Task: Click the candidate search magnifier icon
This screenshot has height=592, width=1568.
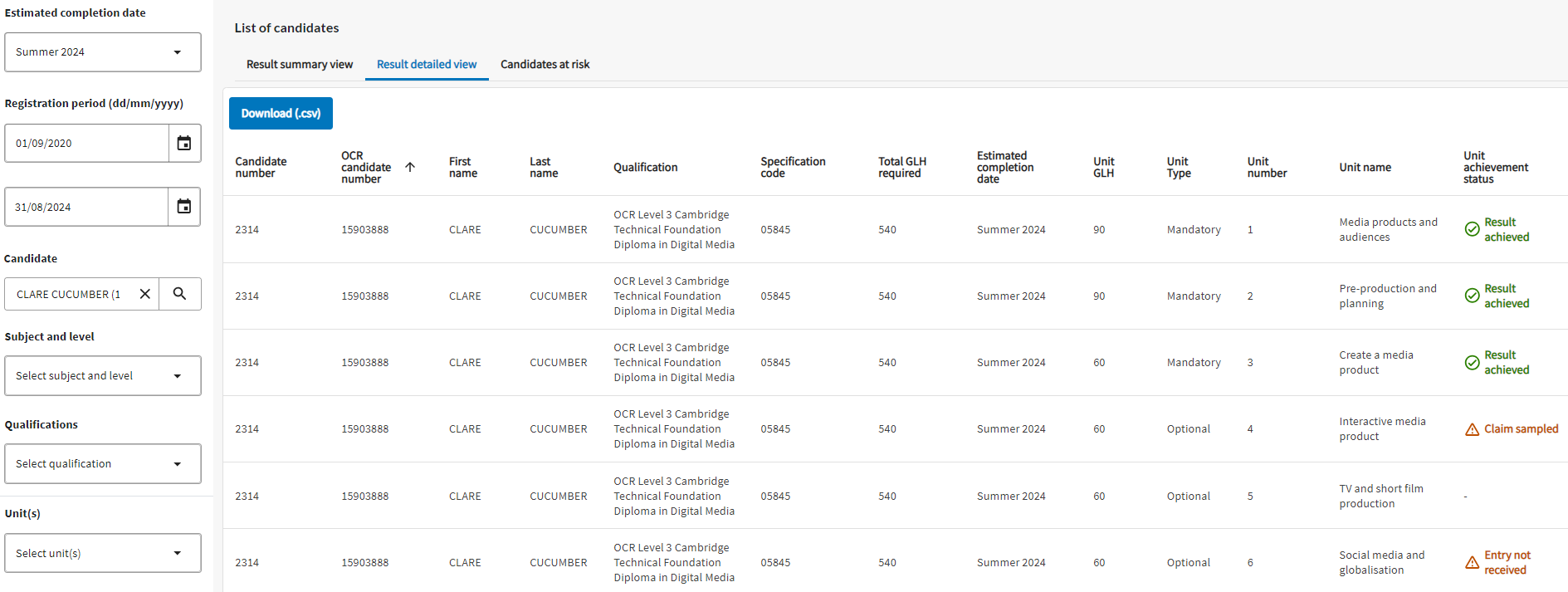Action: point(179,294)
